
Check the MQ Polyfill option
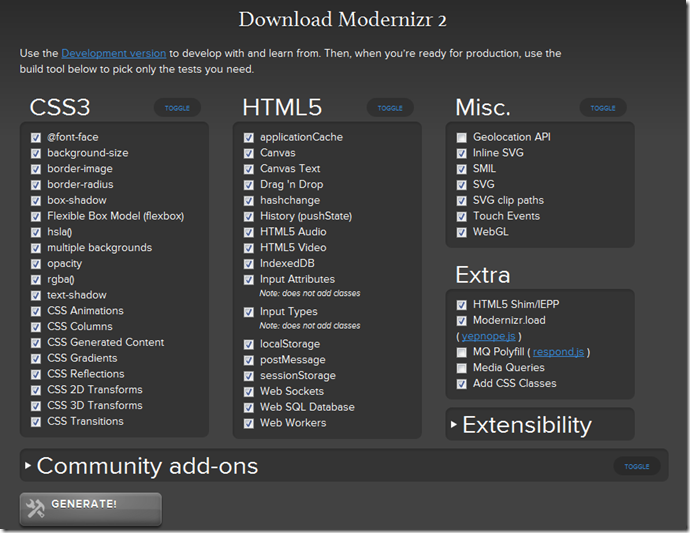462,352
